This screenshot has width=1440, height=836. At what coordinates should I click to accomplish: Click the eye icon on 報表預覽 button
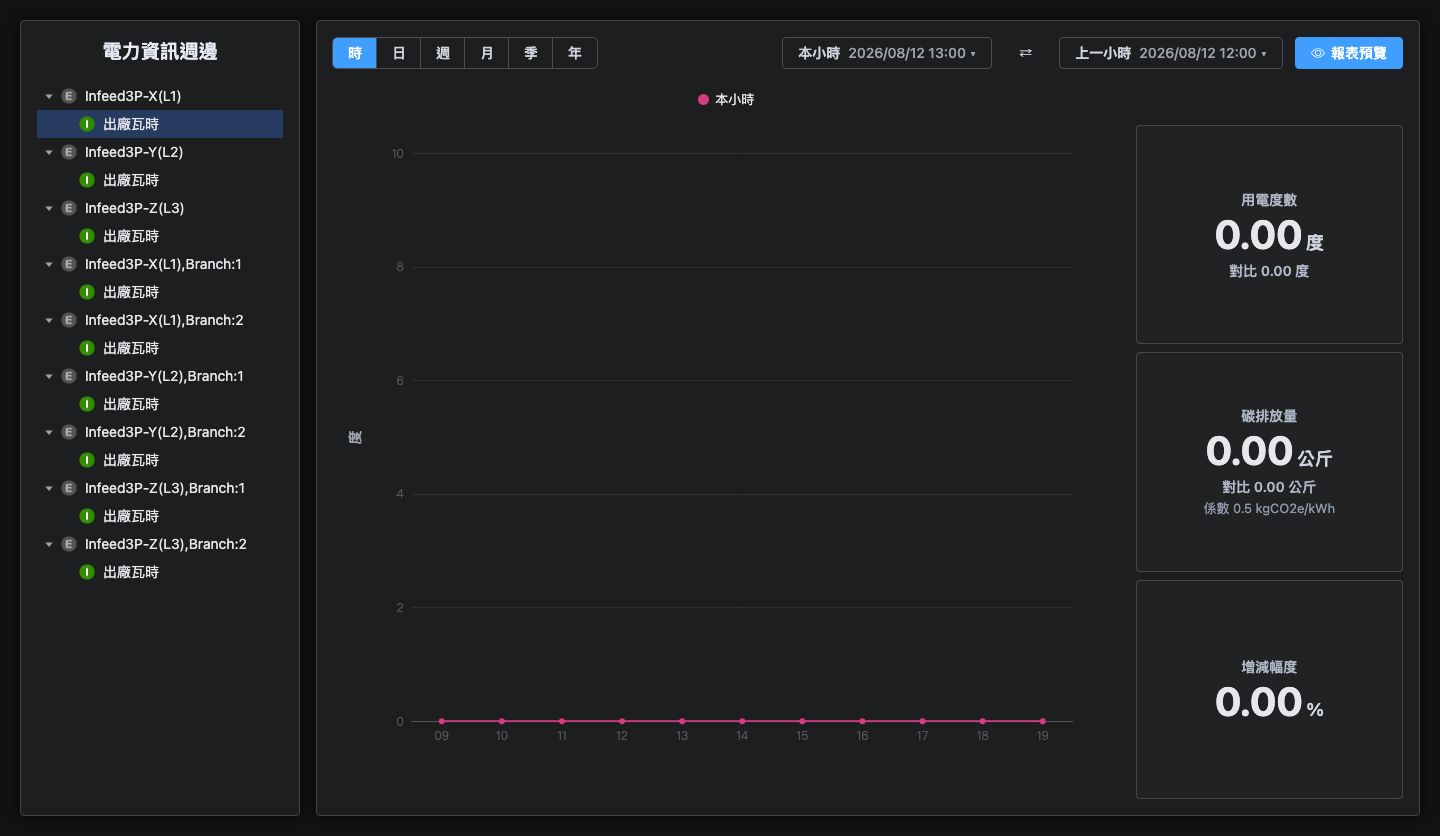coord(1318,53)
